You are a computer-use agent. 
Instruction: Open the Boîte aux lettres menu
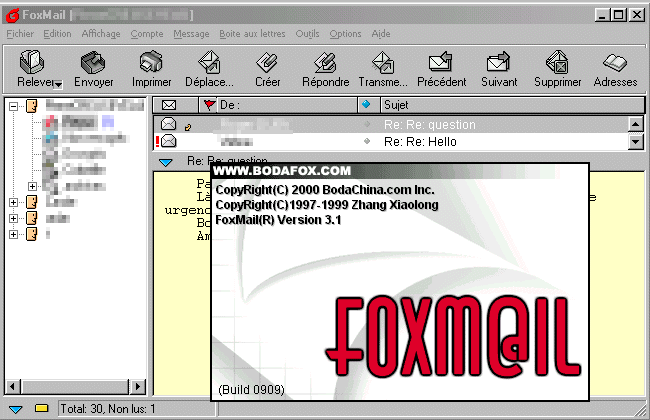[x=252, y=33]
